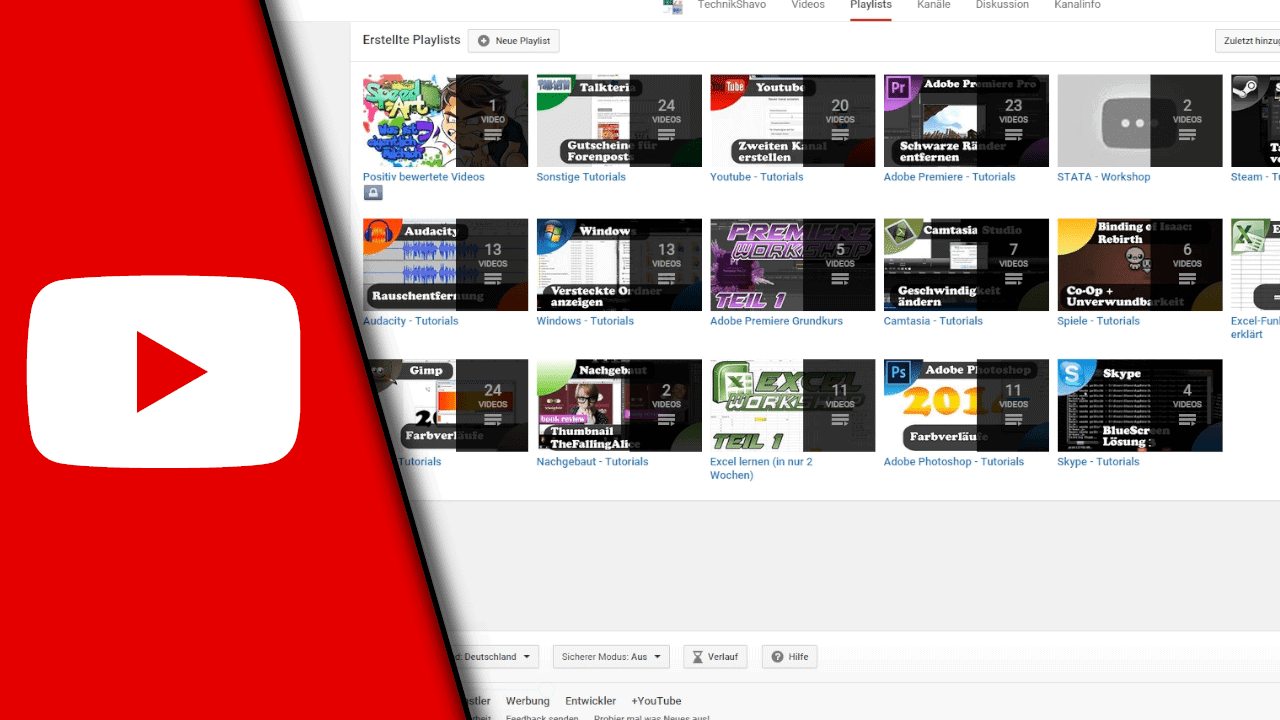
Task: Open the Adobe Premiere Grundkurs thumbnail
Action: click(x=792, y=265)
